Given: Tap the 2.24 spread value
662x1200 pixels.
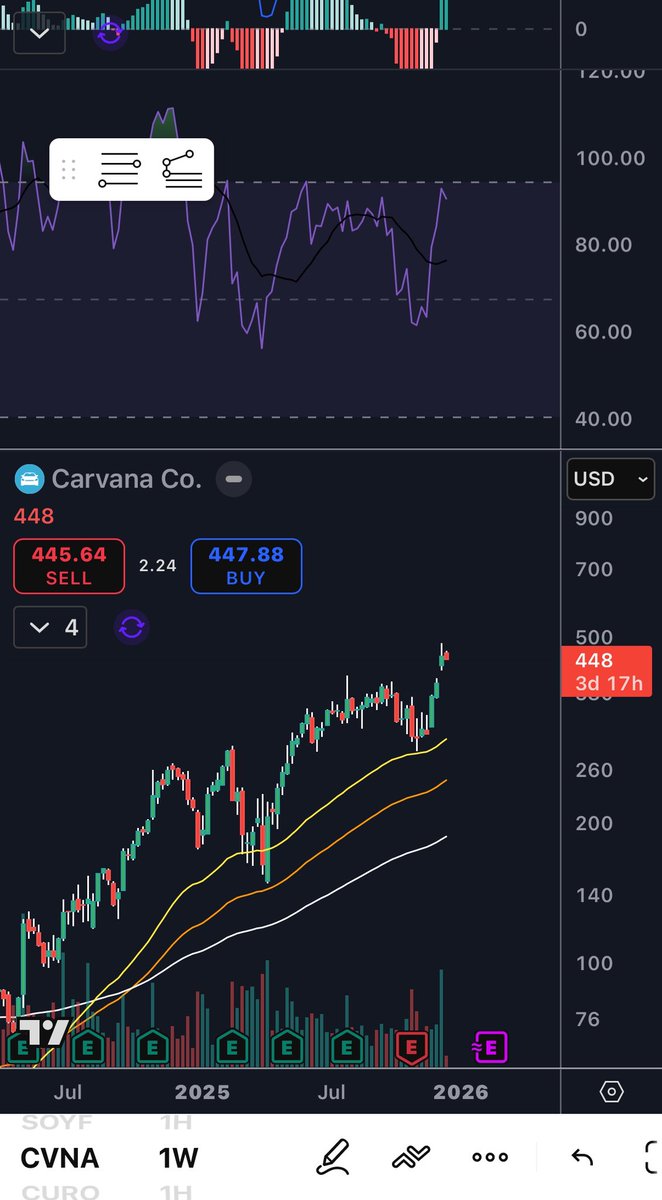Looking at the screenshot, I should coord(157,566).
